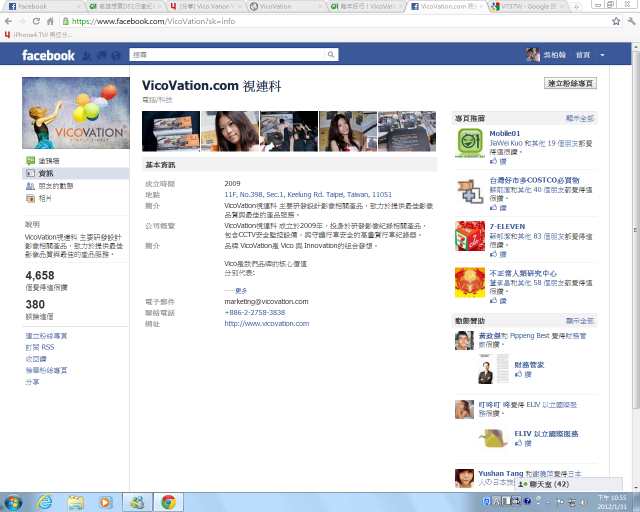The height and width of the screenshot is (512, 640).
Task: Click Chrome icon in taskbar
Action: click(x=168, y=502)
